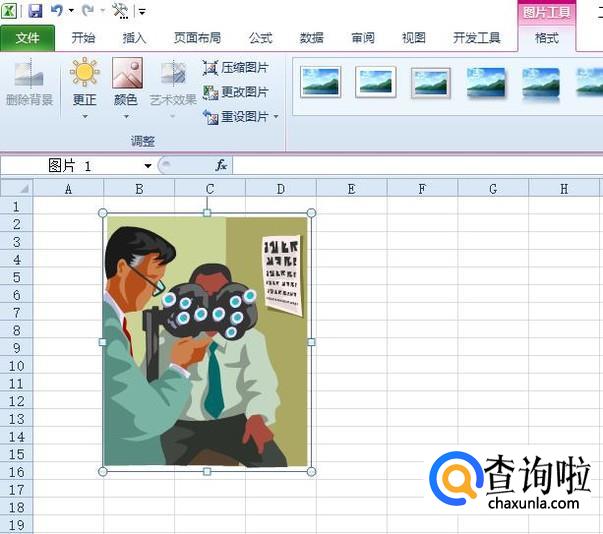
Task: Open the Name Box dropdown arrow
Action: [x=148, y=166]
